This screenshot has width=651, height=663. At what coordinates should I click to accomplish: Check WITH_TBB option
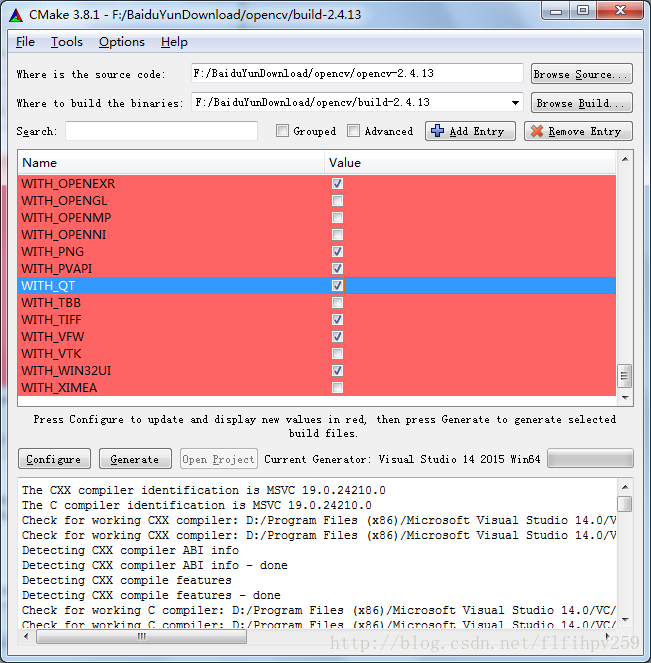[337, 303]
